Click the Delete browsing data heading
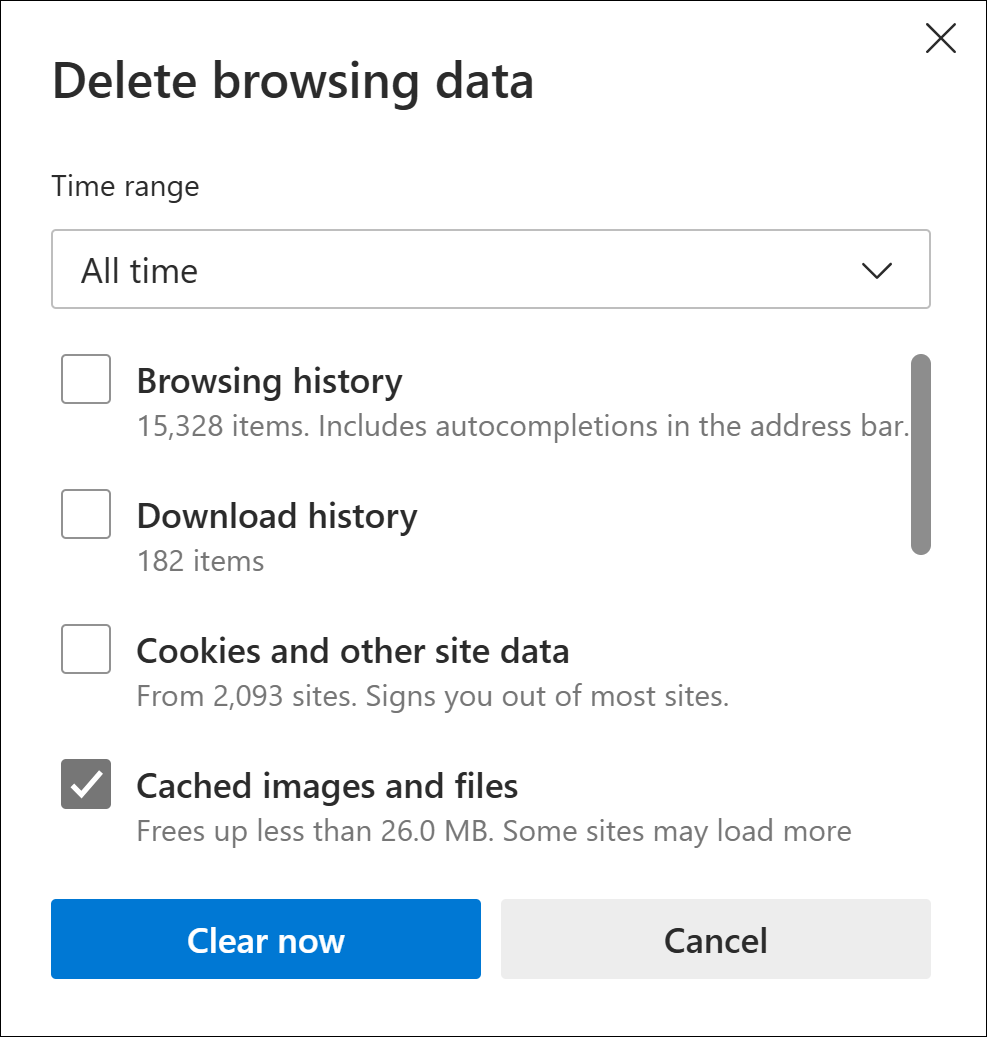Image resolution: width=987 pixels, height=1037 pixels. pos(292,82)
